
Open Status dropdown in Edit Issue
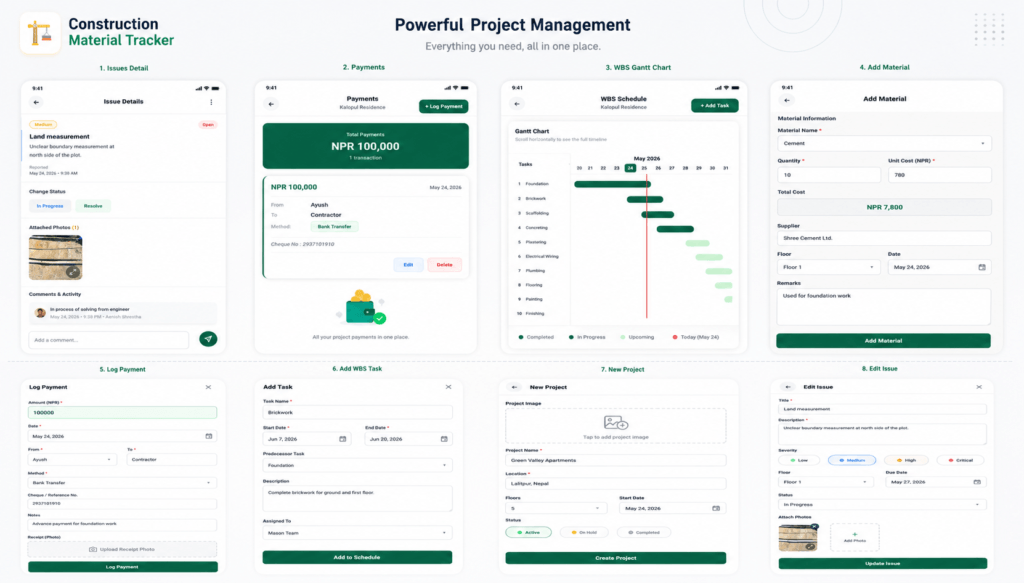882,505
